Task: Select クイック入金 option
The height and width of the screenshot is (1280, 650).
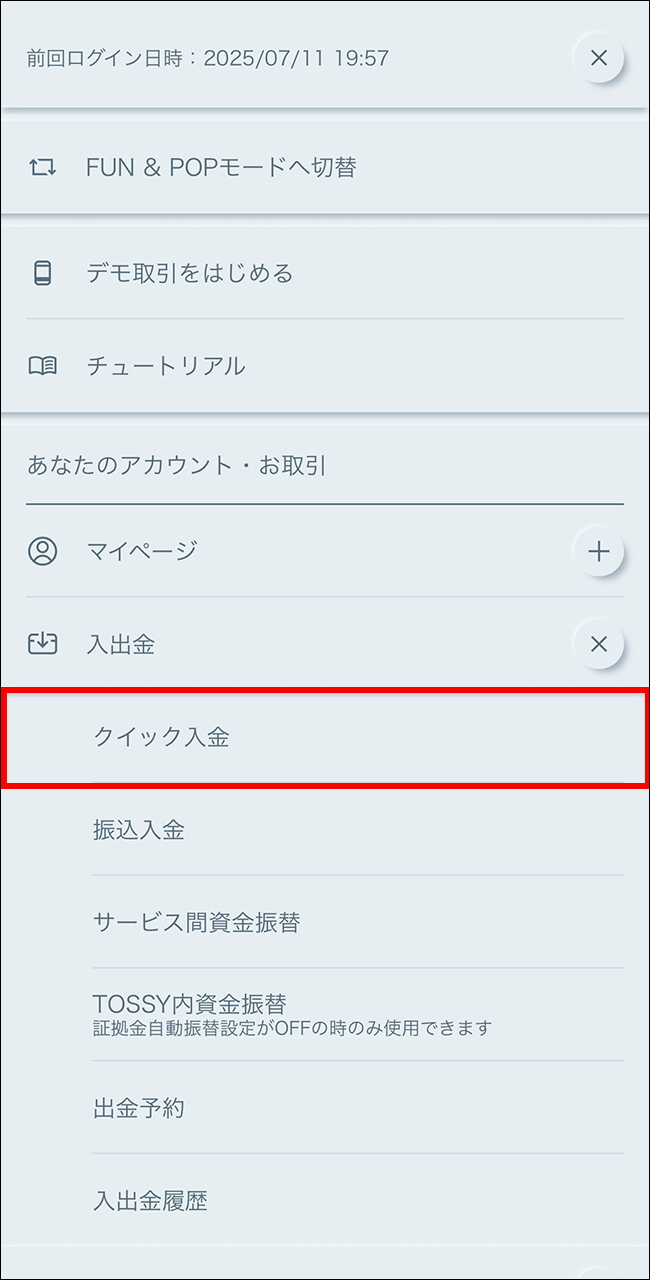Action: (162, 738)
